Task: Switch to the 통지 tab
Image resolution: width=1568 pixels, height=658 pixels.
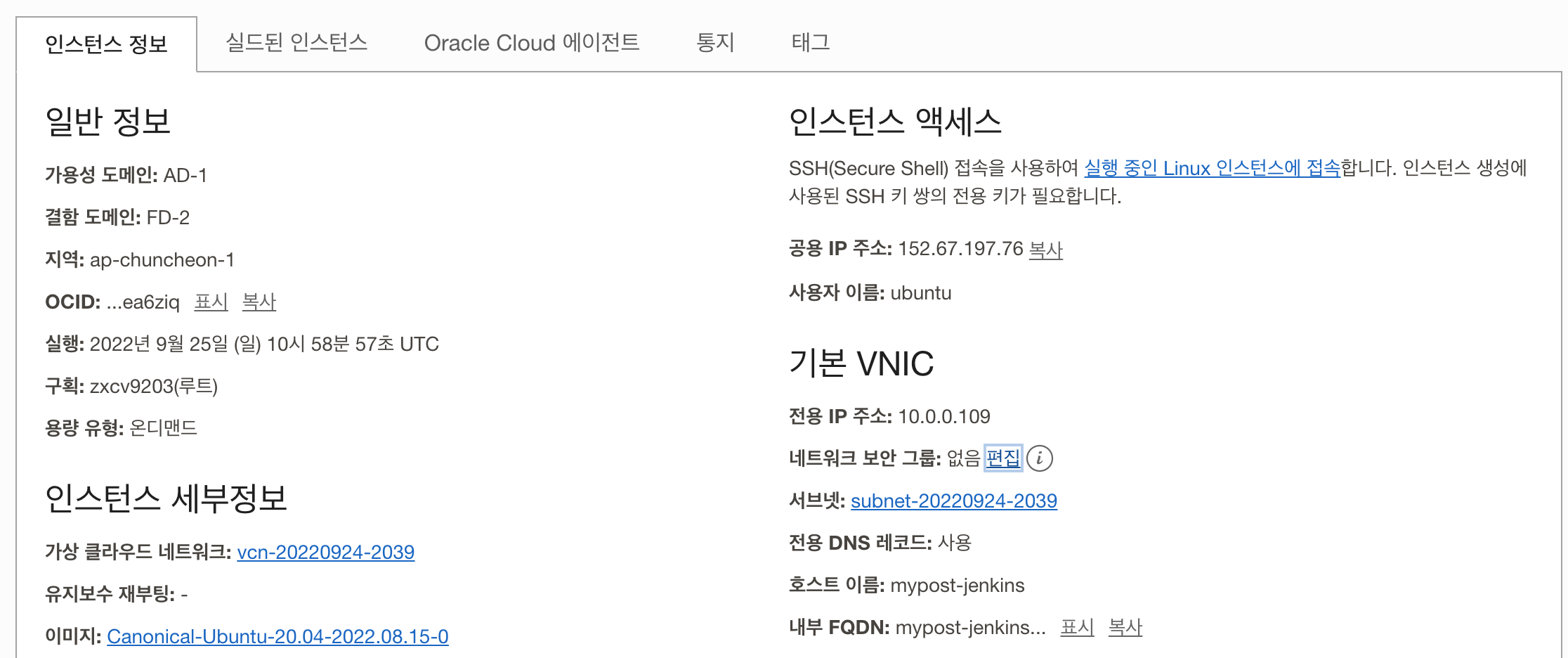Action: click(715, 43)
